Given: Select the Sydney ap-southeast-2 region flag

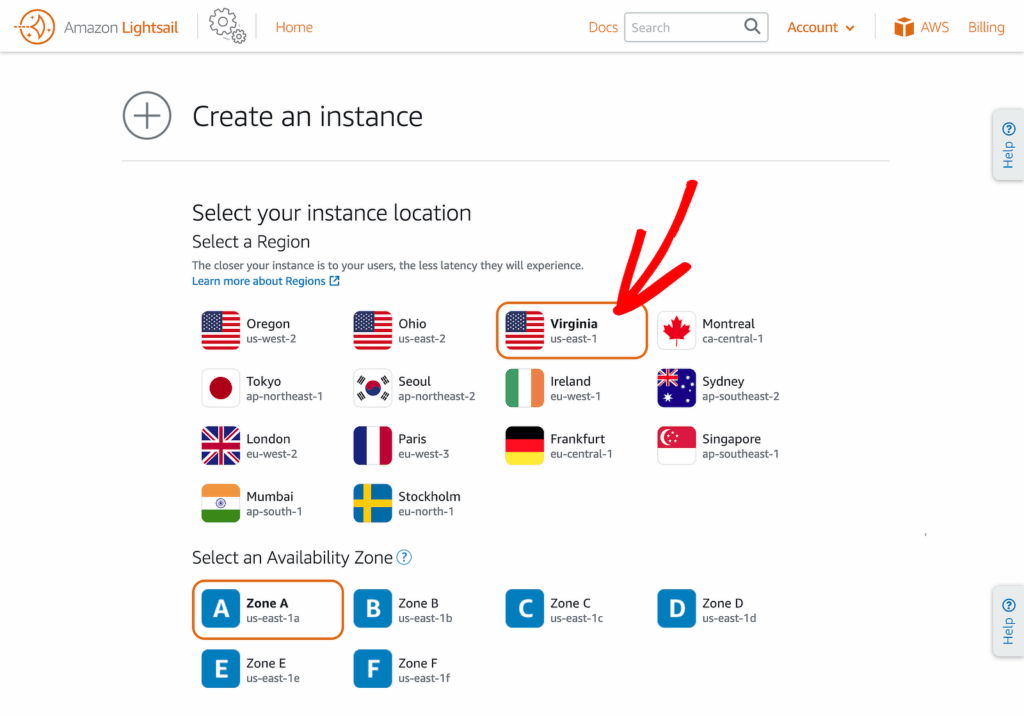Looking at the screenshot, I should coord(676,388).
